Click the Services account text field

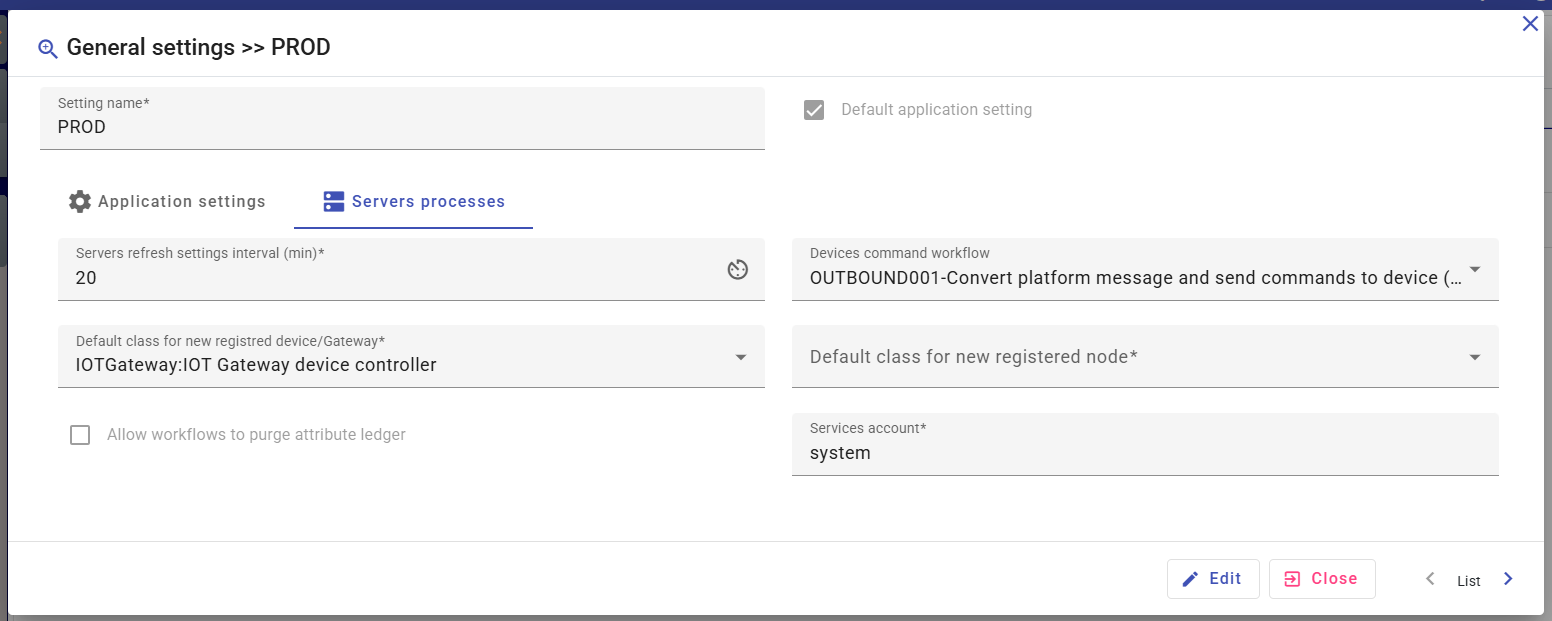coord(1144,453)
